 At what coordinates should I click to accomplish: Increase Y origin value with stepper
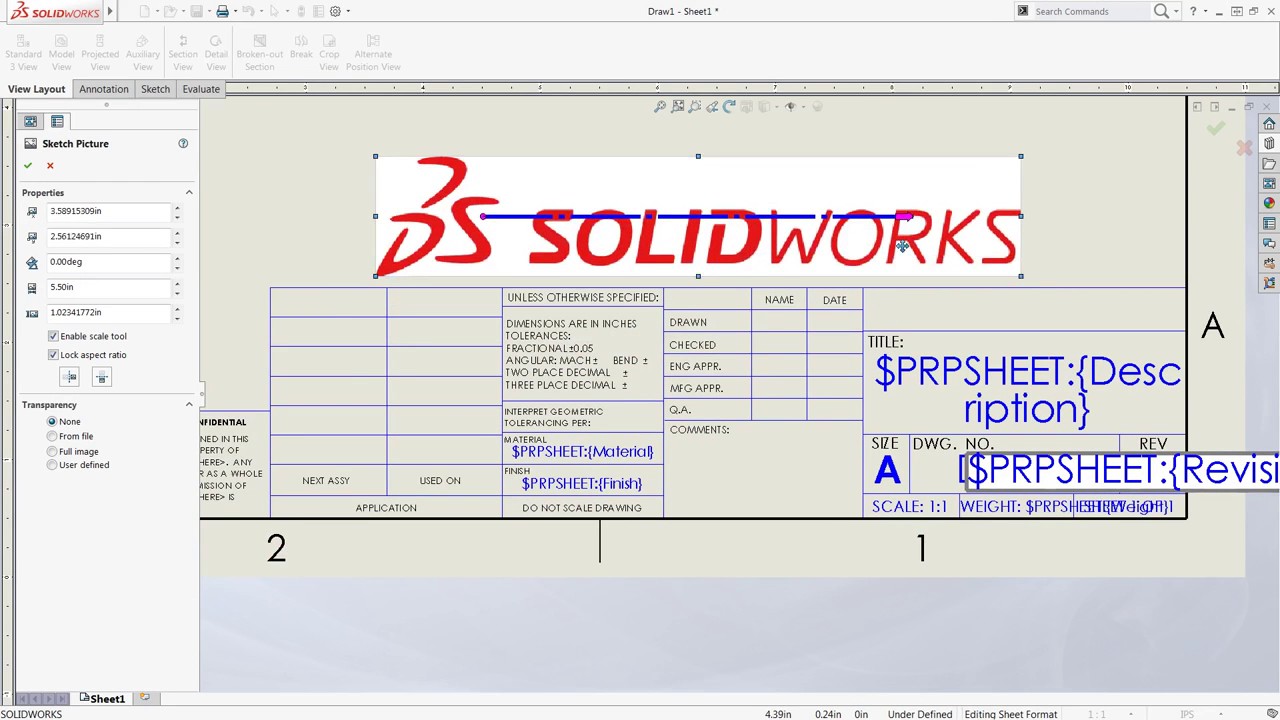click(x=177, y=233)
